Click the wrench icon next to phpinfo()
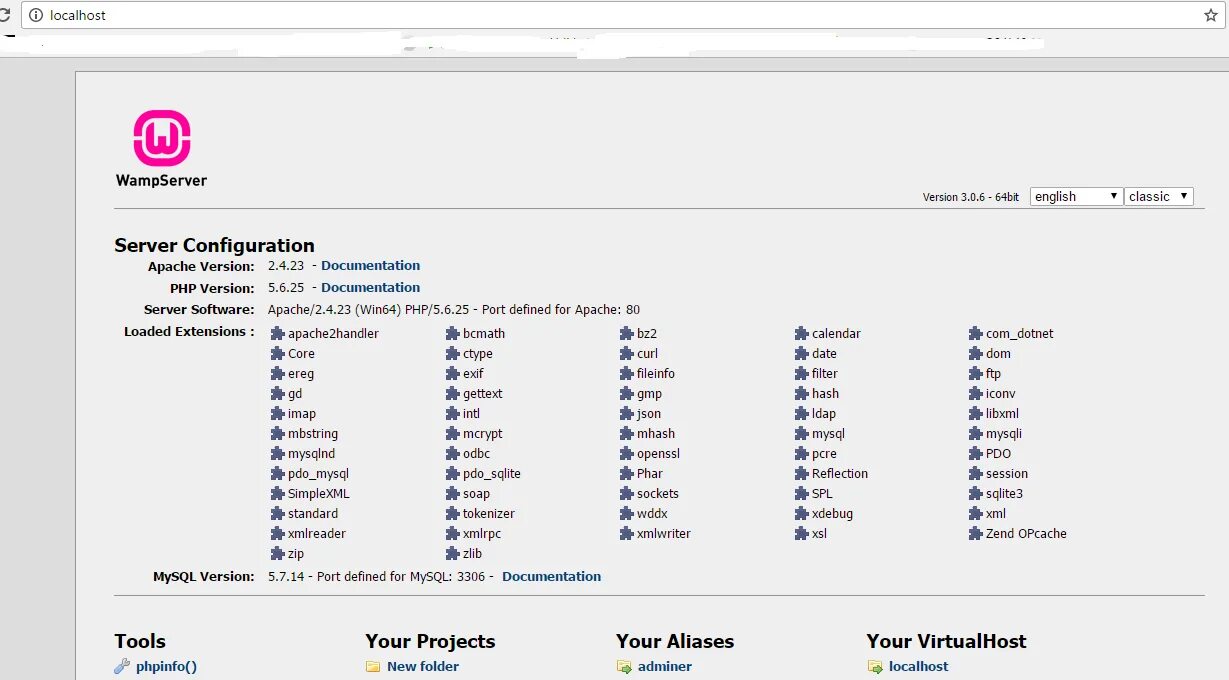Image resolution: width=1229 pixels, height=680 pixels. click(122, 666)
